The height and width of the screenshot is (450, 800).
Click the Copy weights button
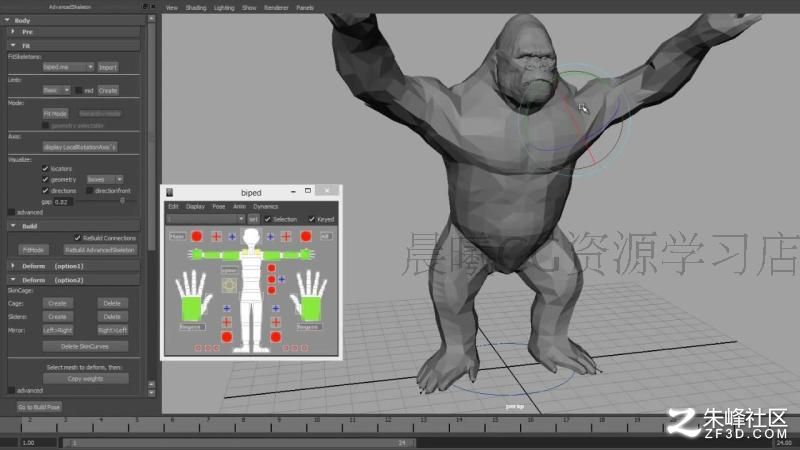[85, 379]
